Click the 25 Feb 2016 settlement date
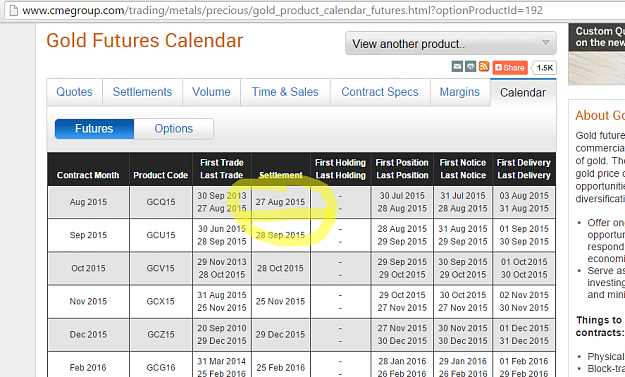625x377 pixels. coord(280,367)
